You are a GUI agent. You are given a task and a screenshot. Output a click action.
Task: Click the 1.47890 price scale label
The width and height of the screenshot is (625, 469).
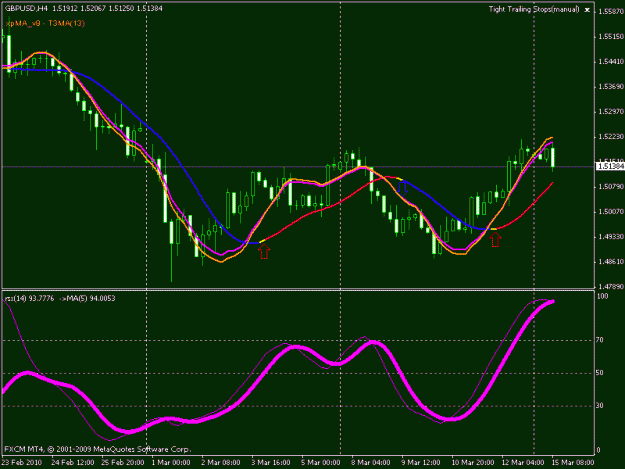[x=611, y=287]
